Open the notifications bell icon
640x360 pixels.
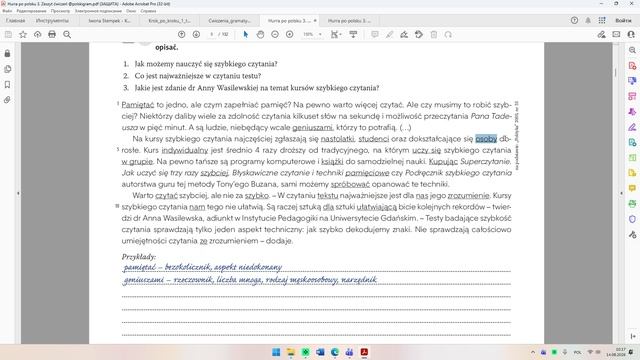(x=588, y=20)
